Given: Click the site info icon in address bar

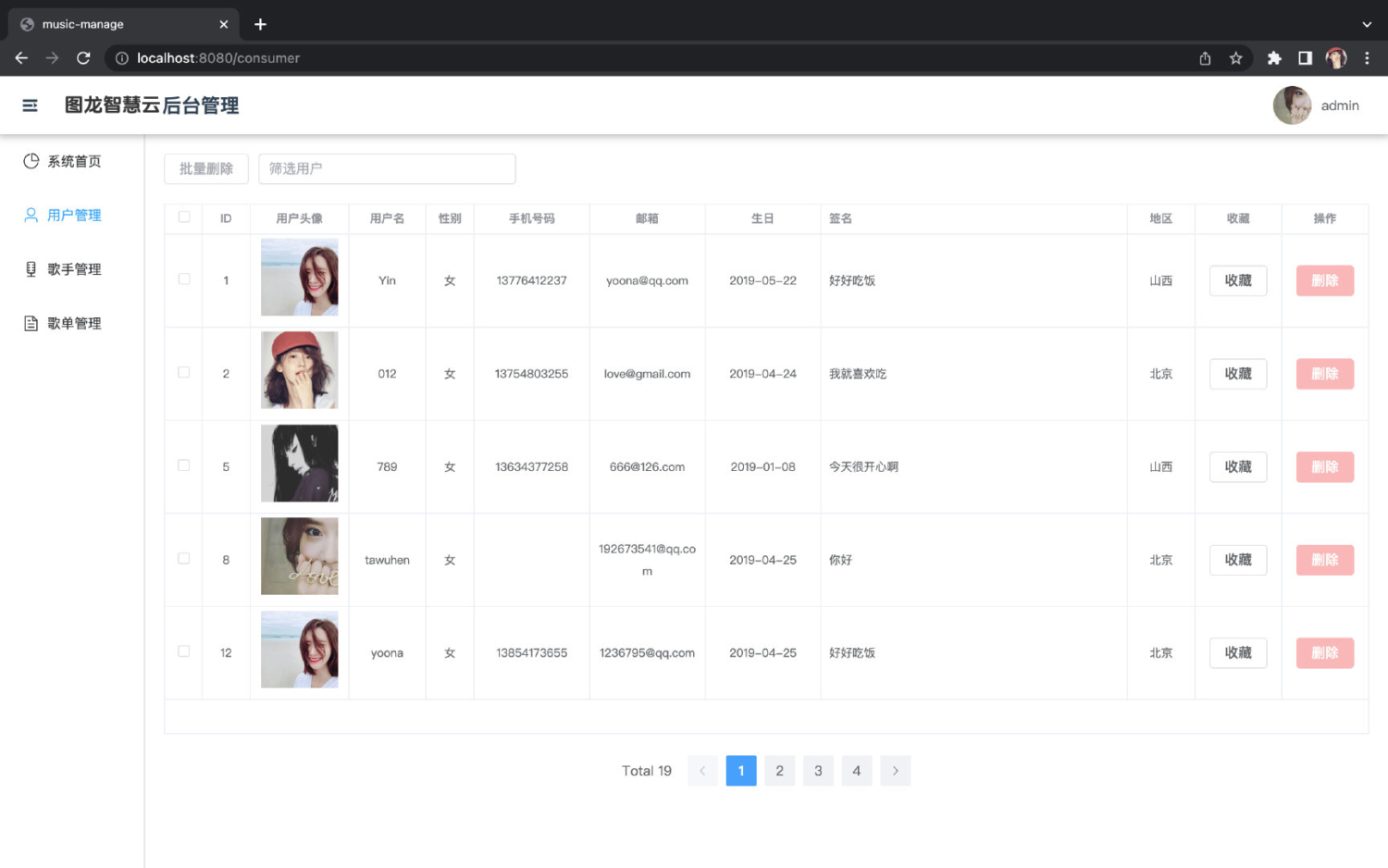Looking at the screenshot, I should coord(121,58).
